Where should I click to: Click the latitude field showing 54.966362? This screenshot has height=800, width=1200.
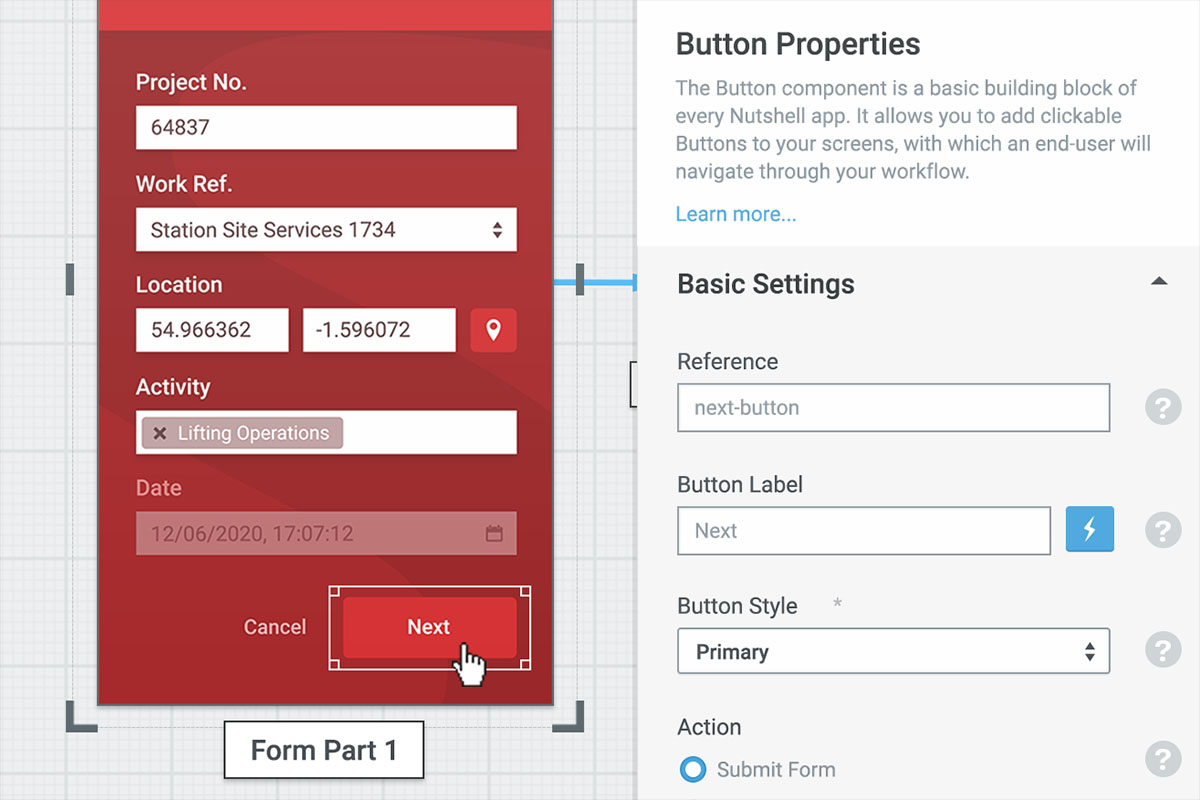212,330
